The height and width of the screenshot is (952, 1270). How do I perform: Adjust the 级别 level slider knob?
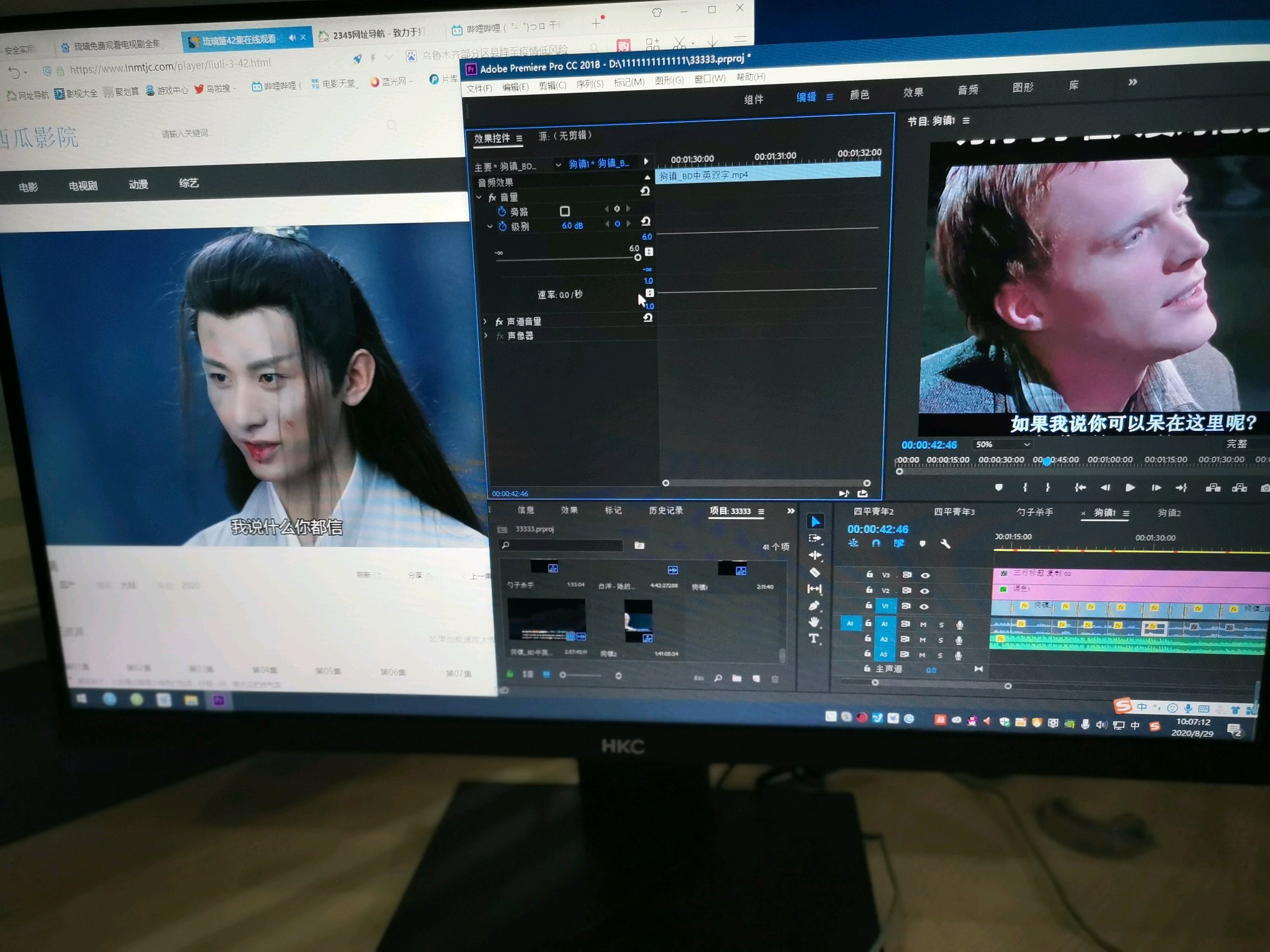tap(638, 258)
